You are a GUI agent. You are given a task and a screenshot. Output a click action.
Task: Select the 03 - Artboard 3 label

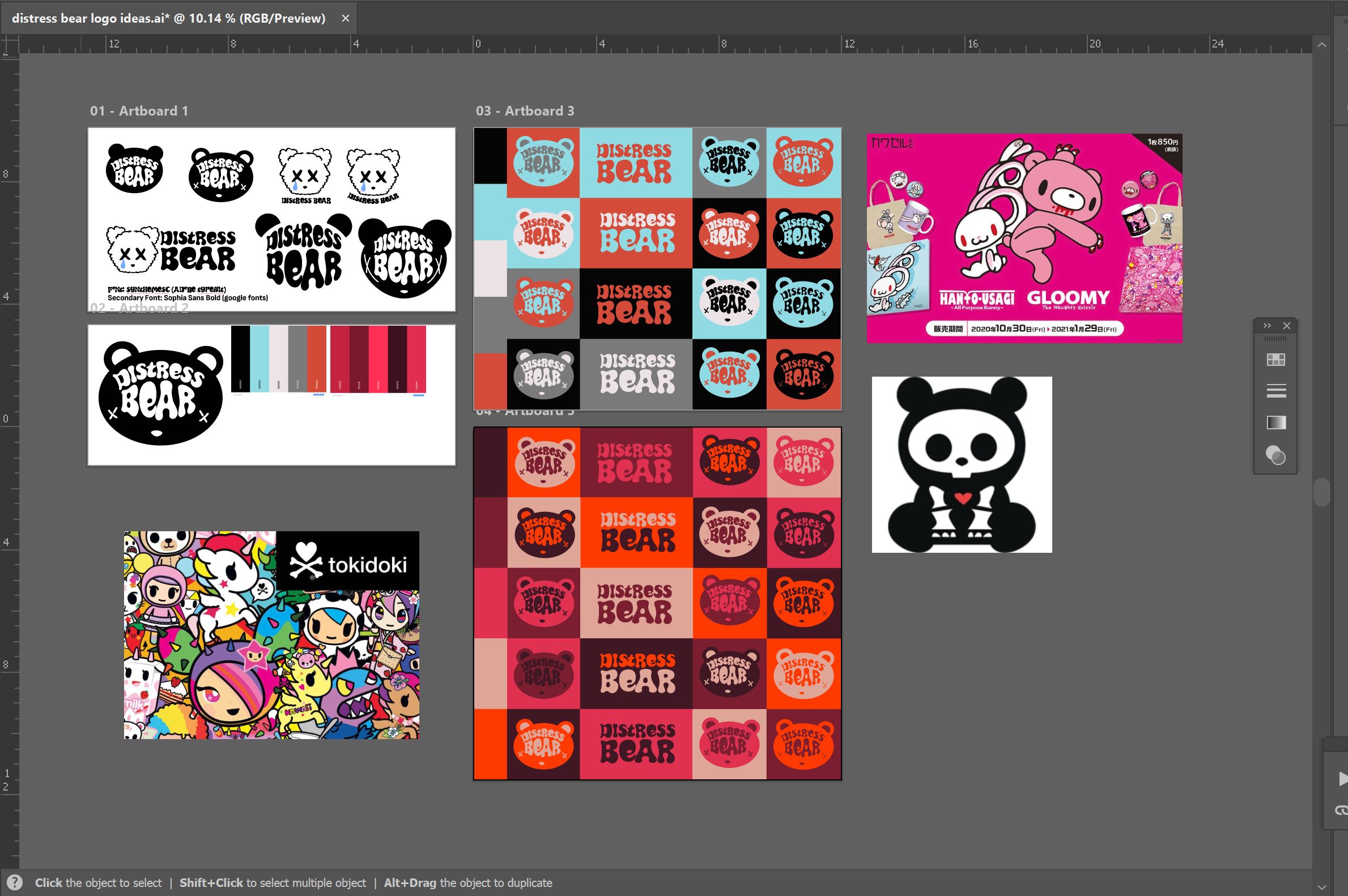[x=525, y=111]
